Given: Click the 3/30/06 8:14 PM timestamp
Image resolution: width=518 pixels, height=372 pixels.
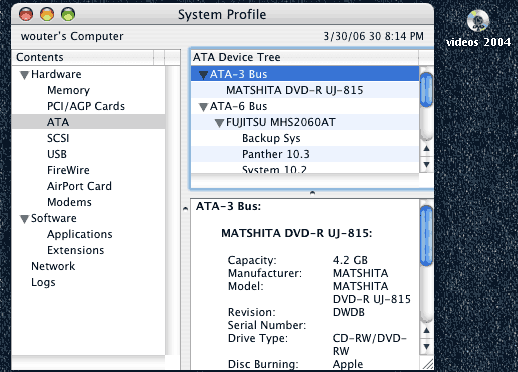Looking at the screenshot, I should pos(373,36).
